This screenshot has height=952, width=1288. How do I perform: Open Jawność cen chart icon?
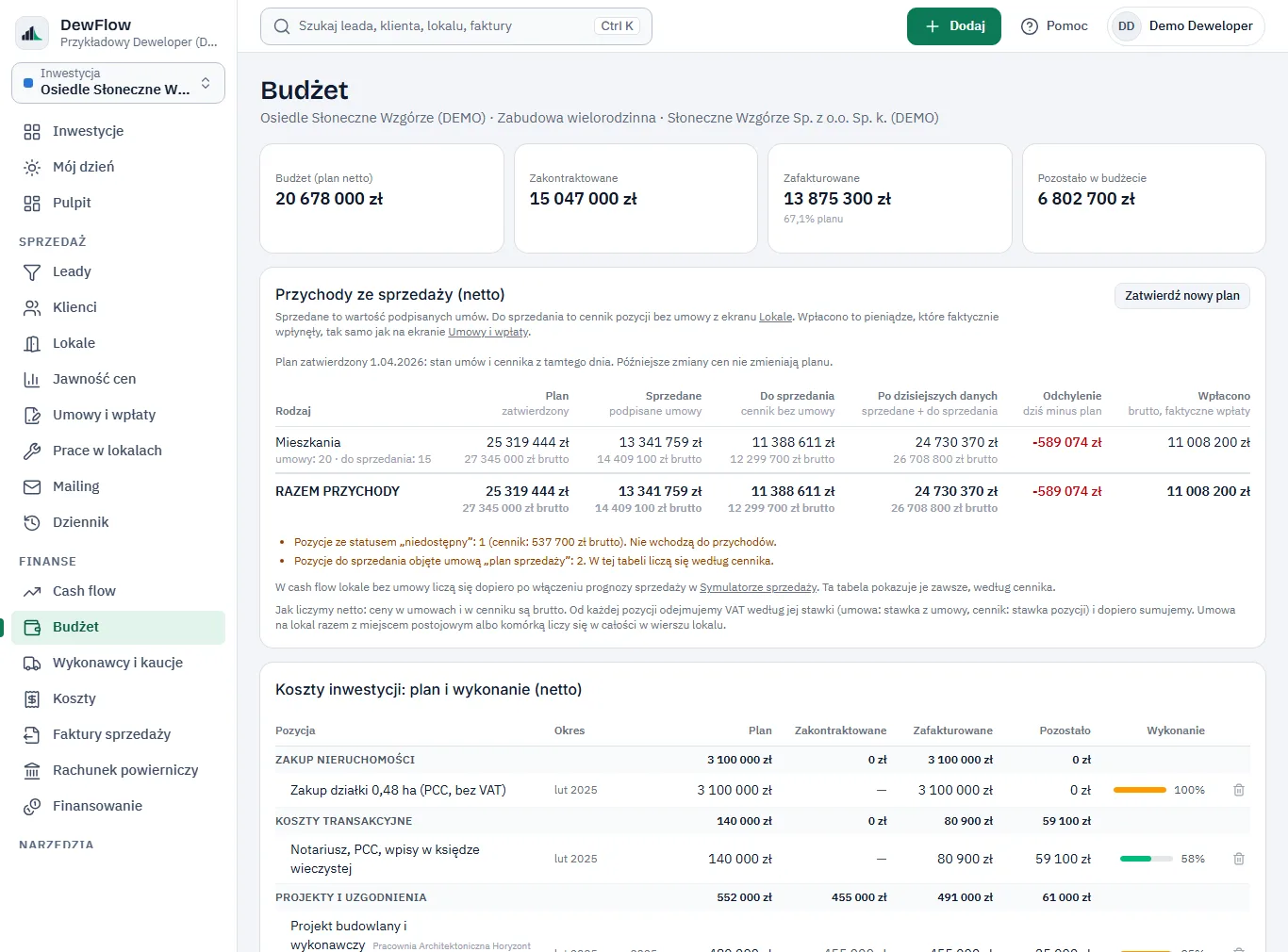(x=32, y=379)
